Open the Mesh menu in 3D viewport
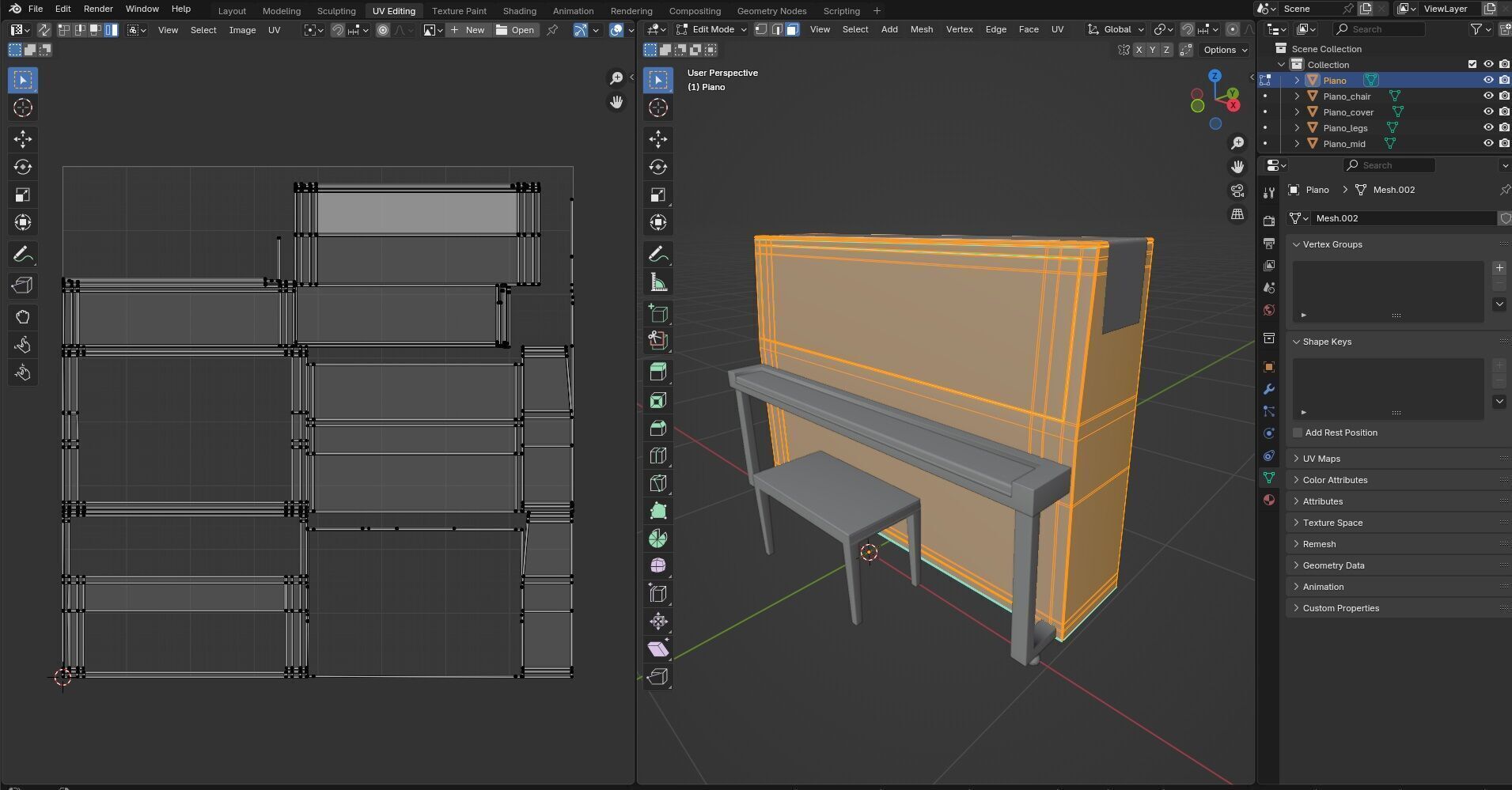 (x=921, y=29)
